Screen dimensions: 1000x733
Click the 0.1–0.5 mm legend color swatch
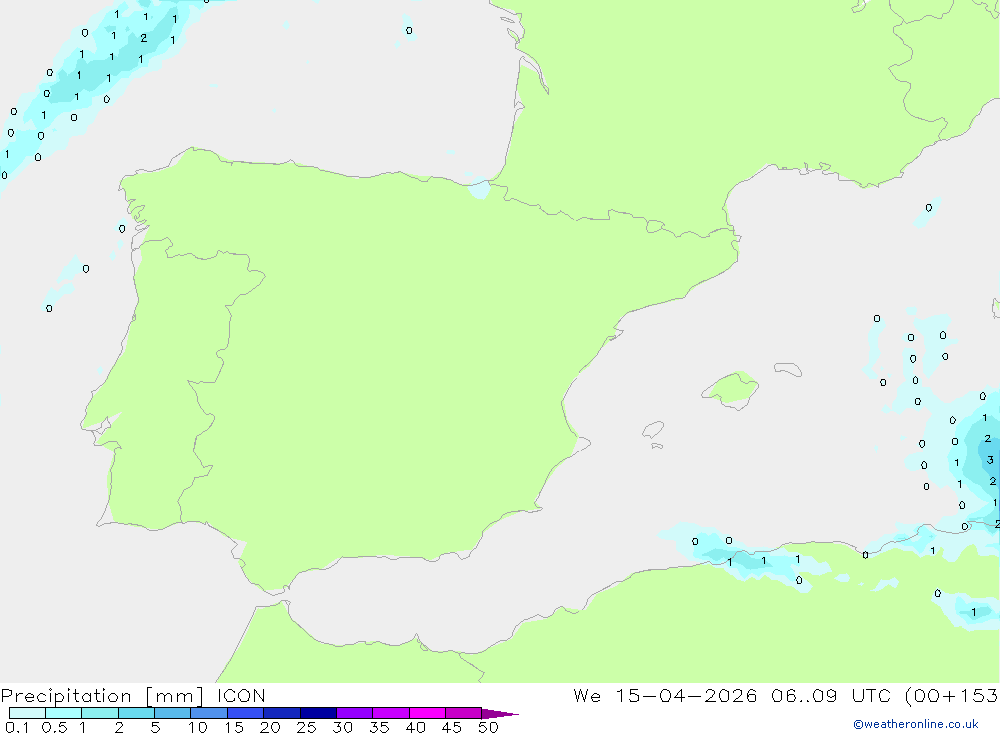pyautogui.click(x=27, y=713)
